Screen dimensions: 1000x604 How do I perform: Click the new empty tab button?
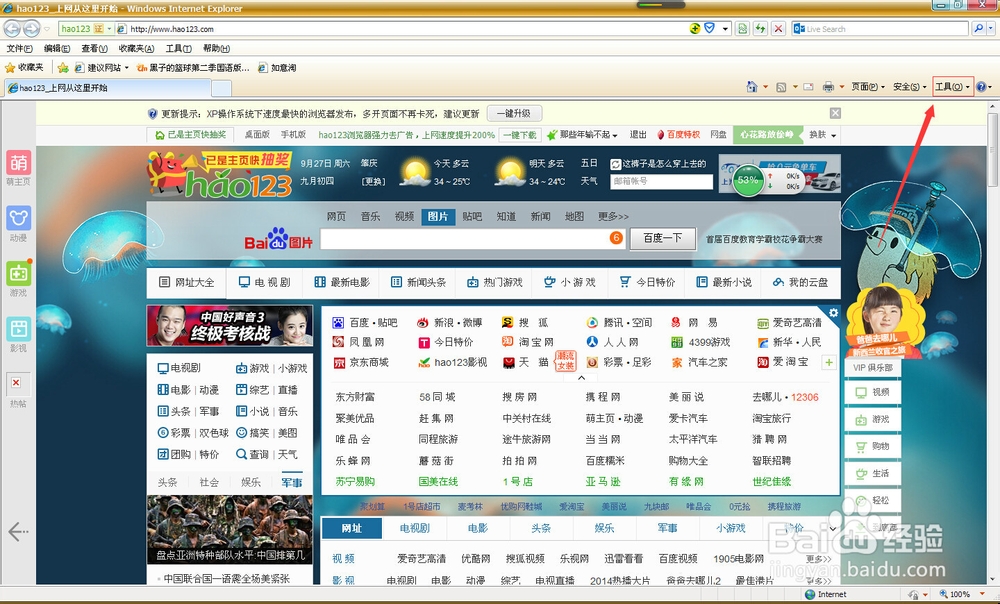click(x=221, y=88)
